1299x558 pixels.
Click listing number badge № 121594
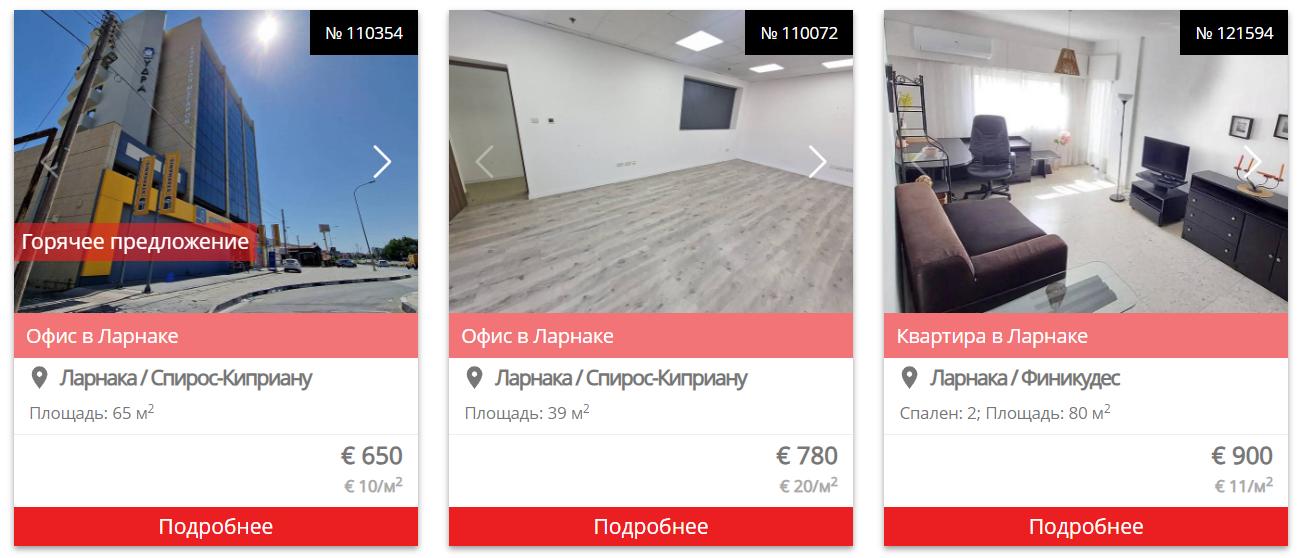1234,33
